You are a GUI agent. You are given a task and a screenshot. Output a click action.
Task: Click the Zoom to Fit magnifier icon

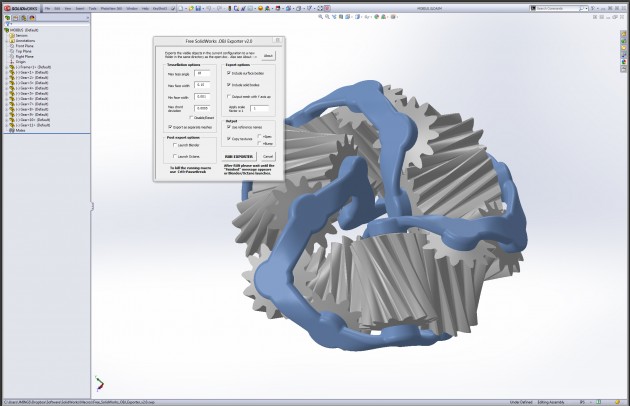(x=320, y=17)
